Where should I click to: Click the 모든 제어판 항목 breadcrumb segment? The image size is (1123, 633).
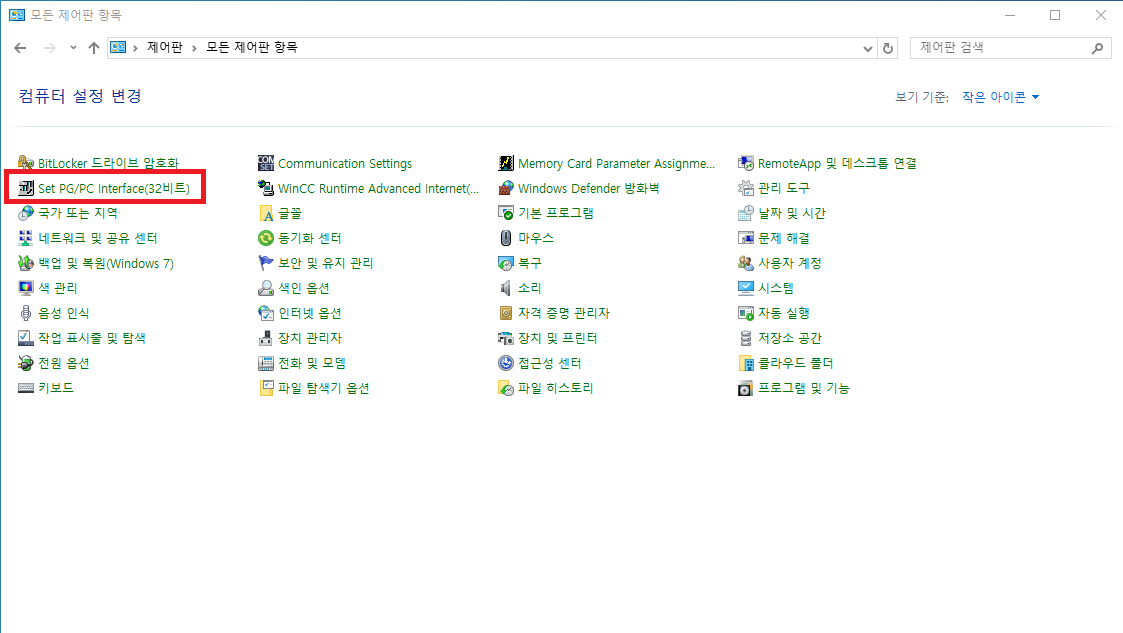tap(251, 47)
